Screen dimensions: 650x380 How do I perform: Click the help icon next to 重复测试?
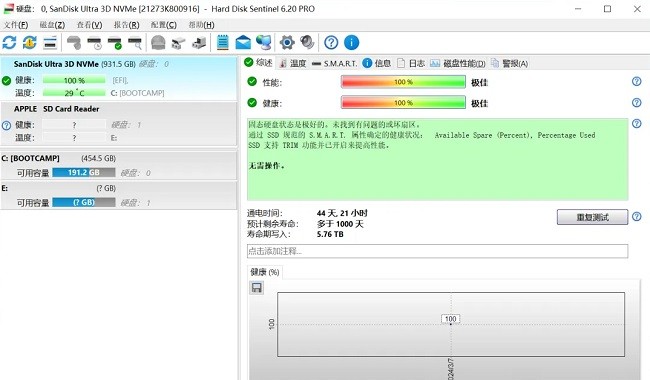point(637,216)
